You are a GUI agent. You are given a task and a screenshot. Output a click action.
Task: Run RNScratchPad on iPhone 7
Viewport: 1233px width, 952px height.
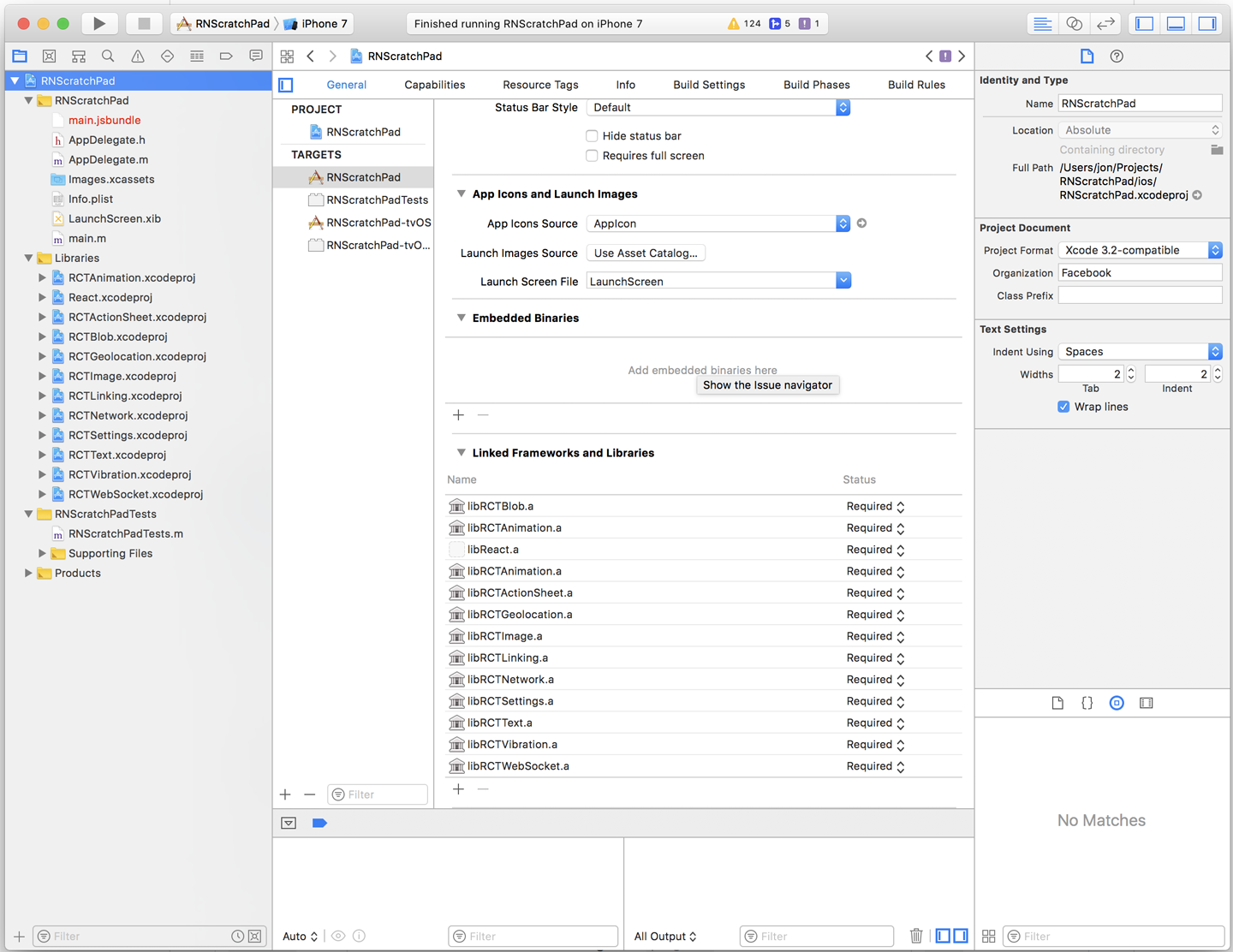pyautogui.click(x=98, y=23)
